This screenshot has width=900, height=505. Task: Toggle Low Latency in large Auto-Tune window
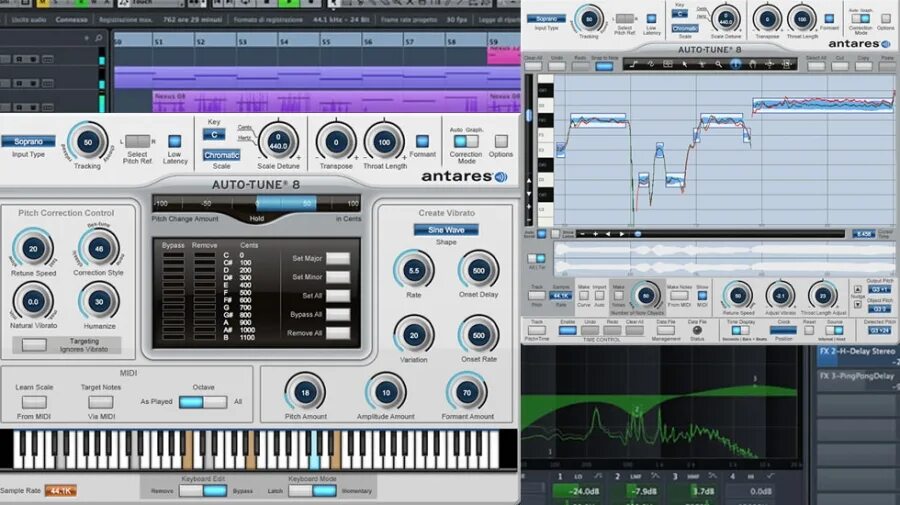174,141
